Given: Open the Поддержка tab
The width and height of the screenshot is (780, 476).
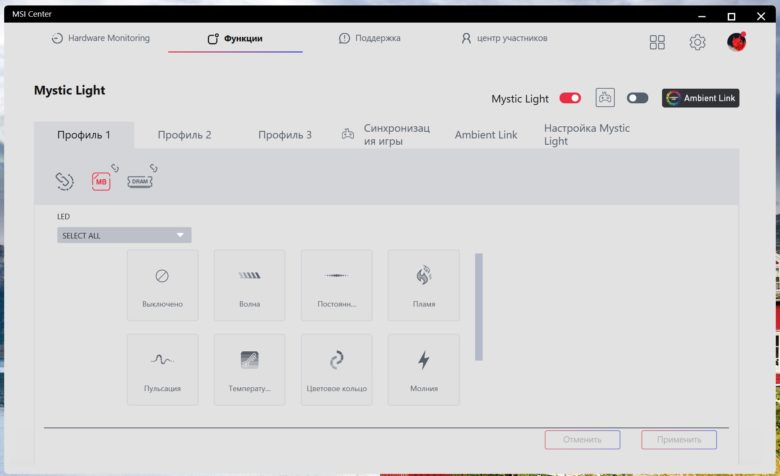Looking at the screenshot, I should click(x=370, y=38).
